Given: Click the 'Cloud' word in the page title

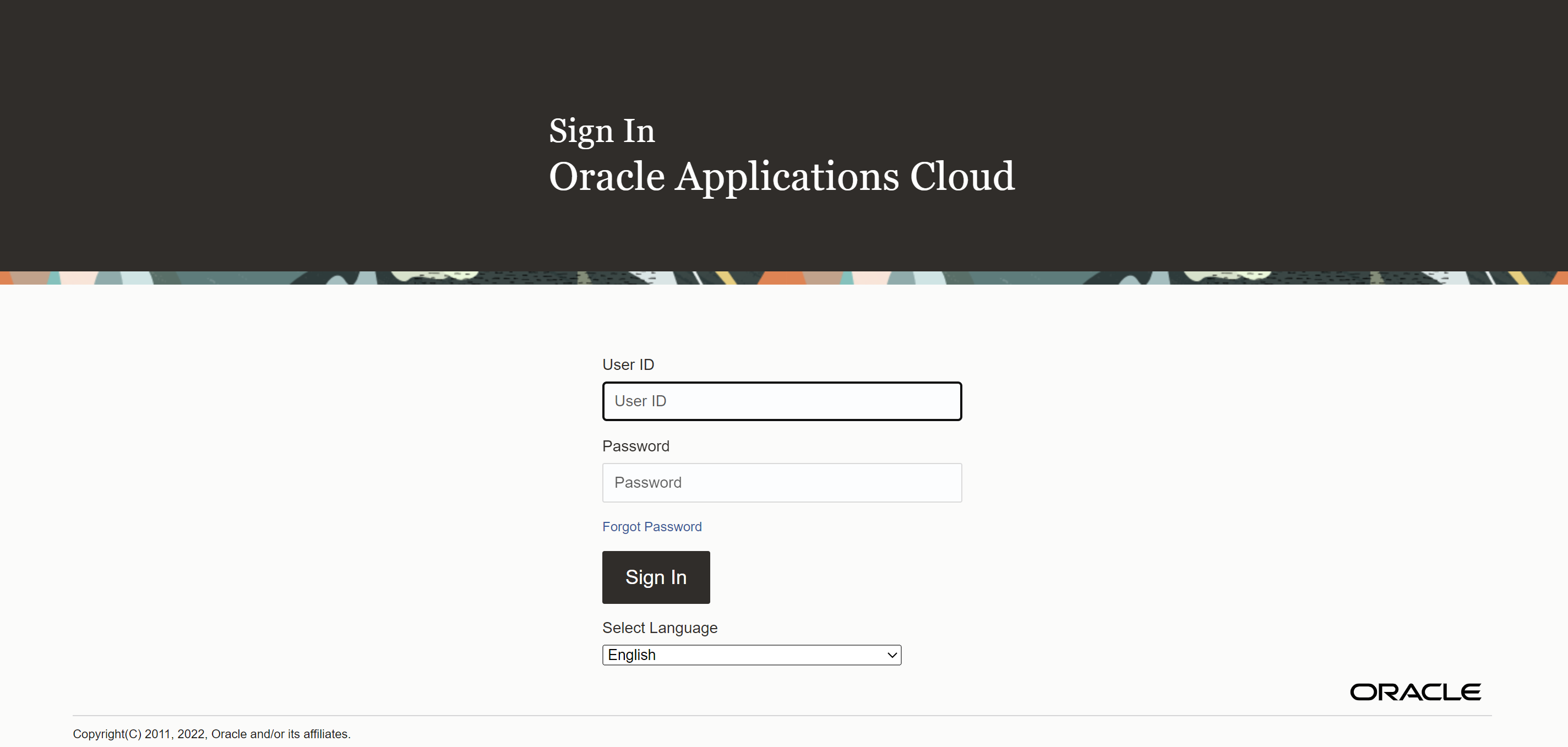Looking at the screenshot, I should [962, 177].
